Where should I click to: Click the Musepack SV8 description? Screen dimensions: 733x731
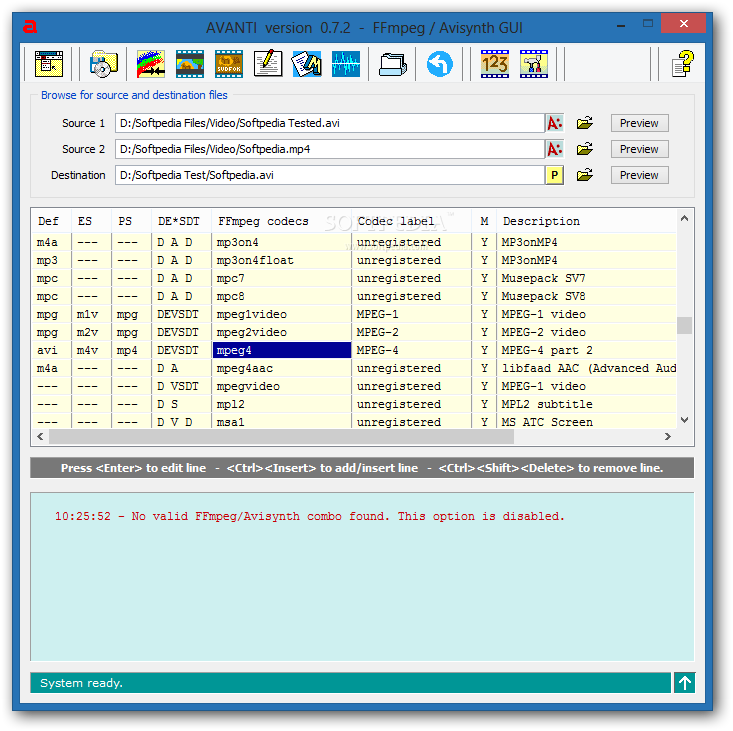(x=543, y=296)
